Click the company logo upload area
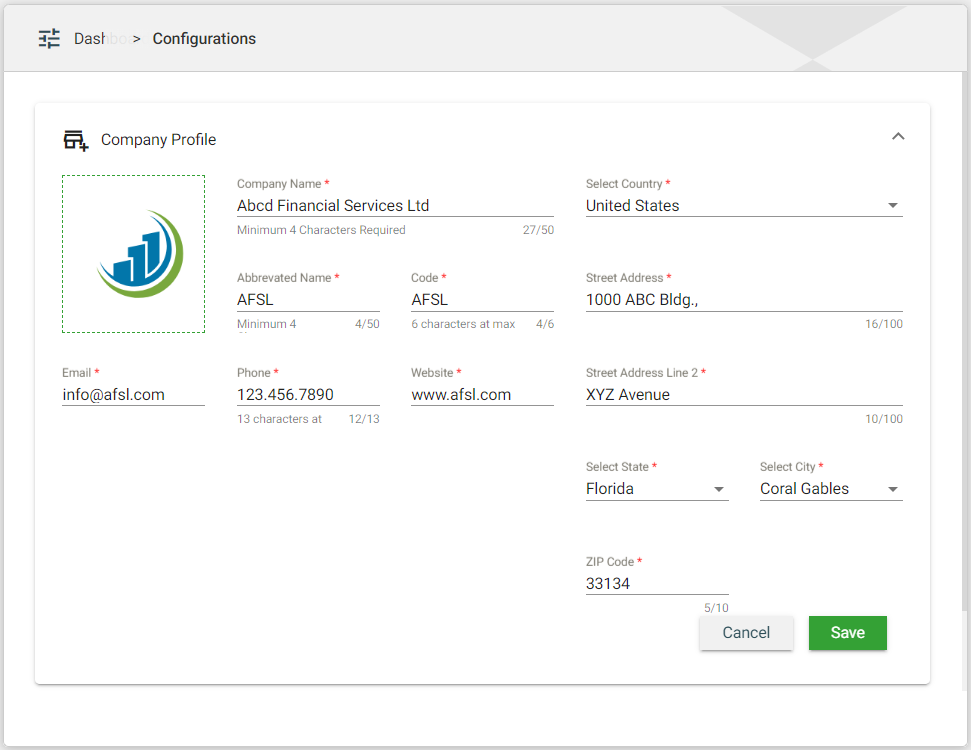The height and width of the screenshot is (750, 971). [x=133, y=254]
